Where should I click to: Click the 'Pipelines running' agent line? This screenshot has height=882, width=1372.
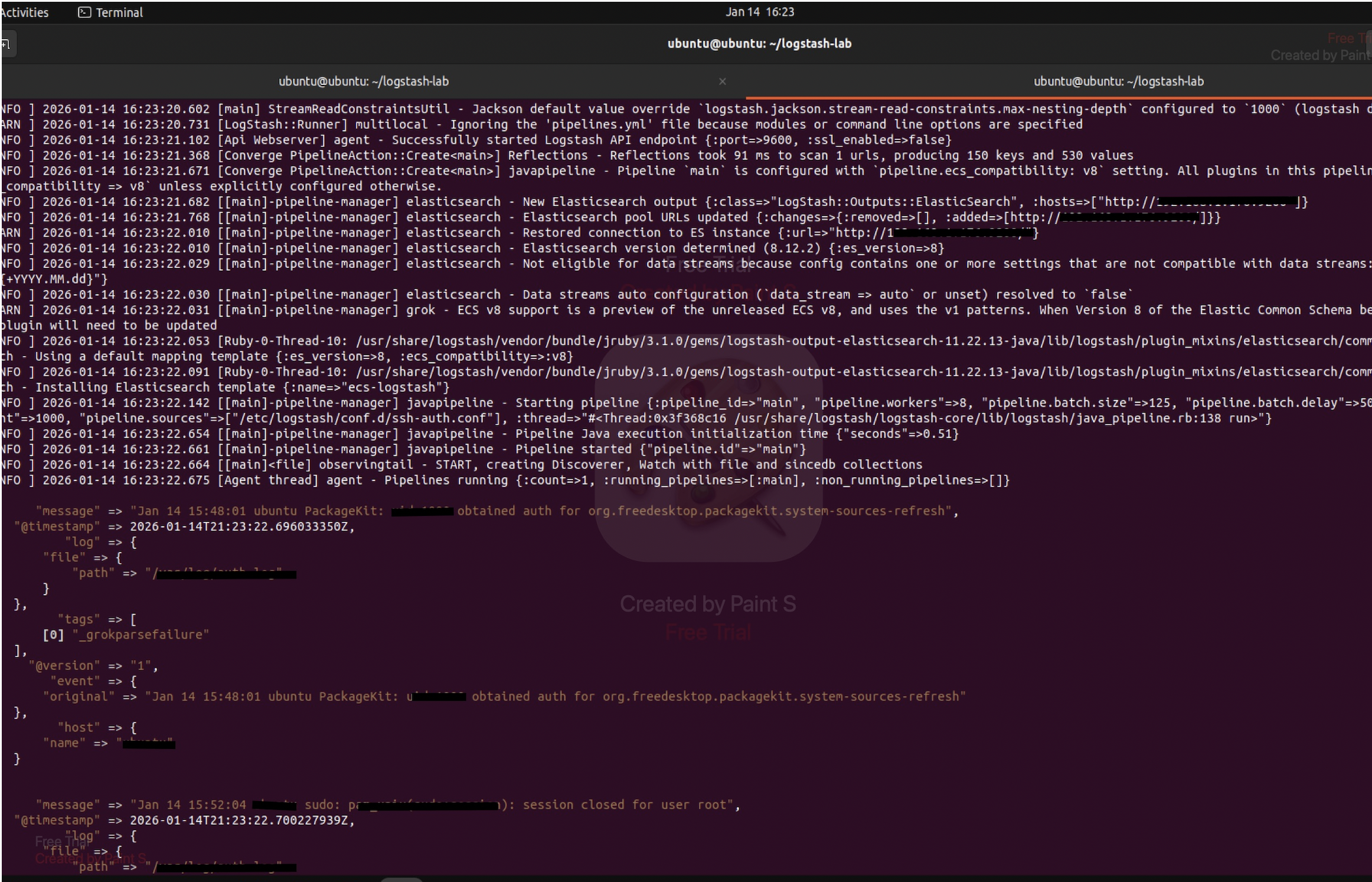pyautogui.click(x=505, y=480)
